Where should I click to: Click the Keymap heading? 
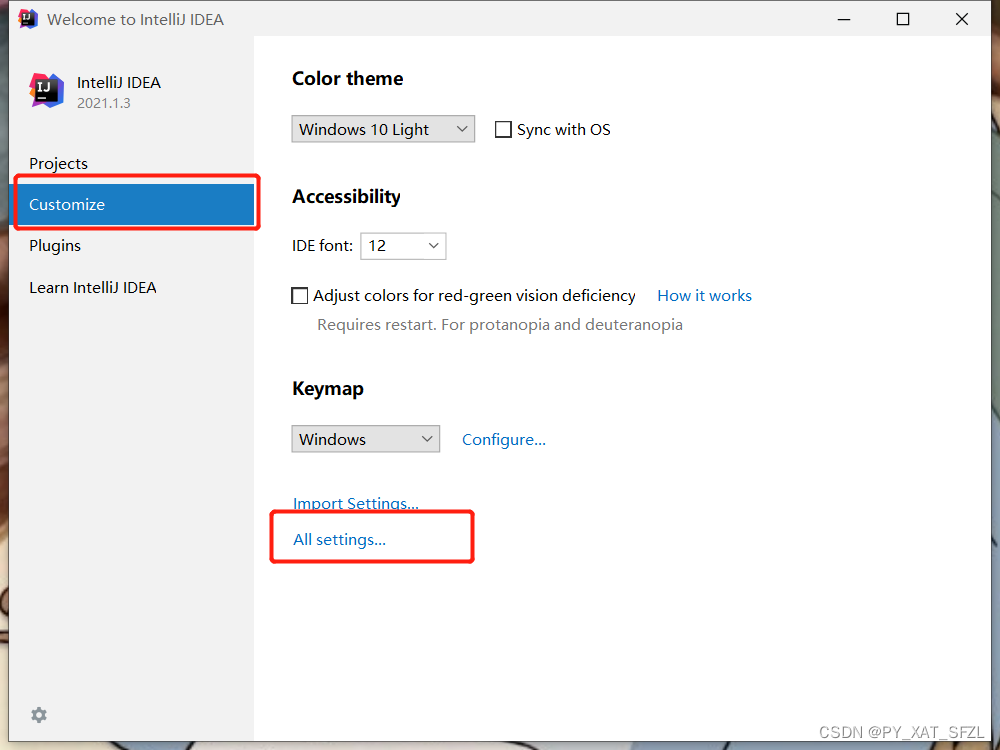328,388
